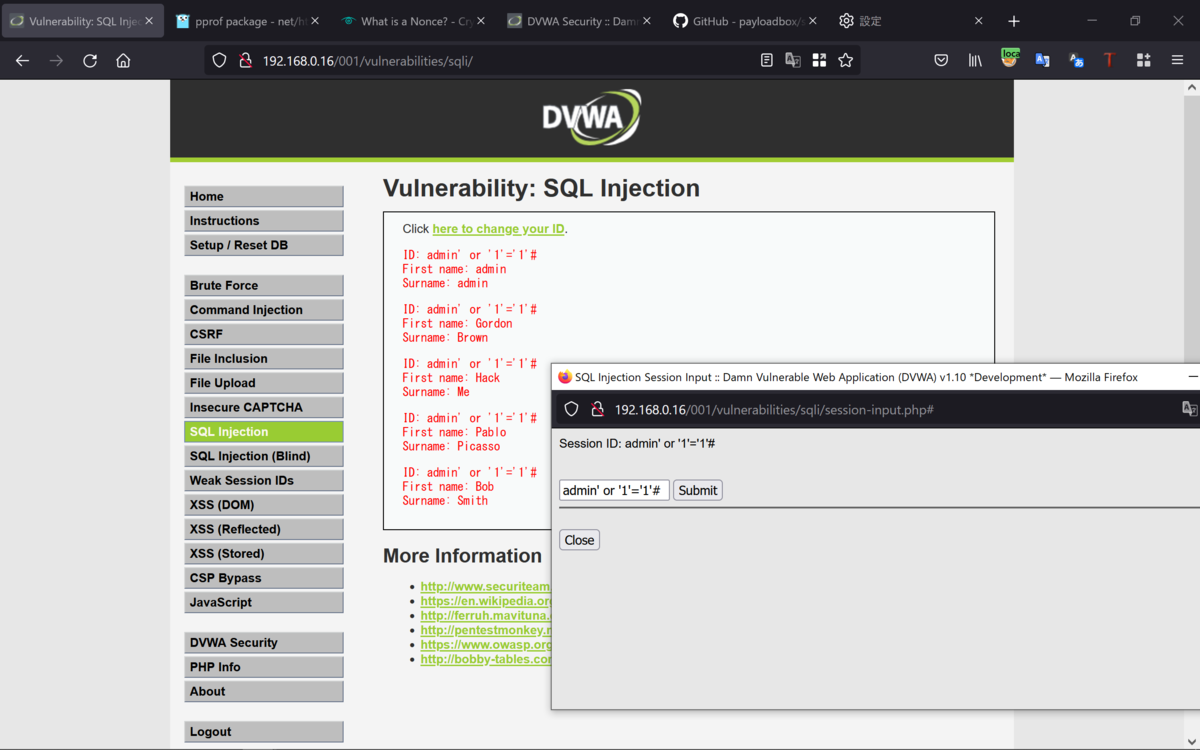Click 'here to change your ID' link
Screen dimensions: 1200x750
coord(498,229)
